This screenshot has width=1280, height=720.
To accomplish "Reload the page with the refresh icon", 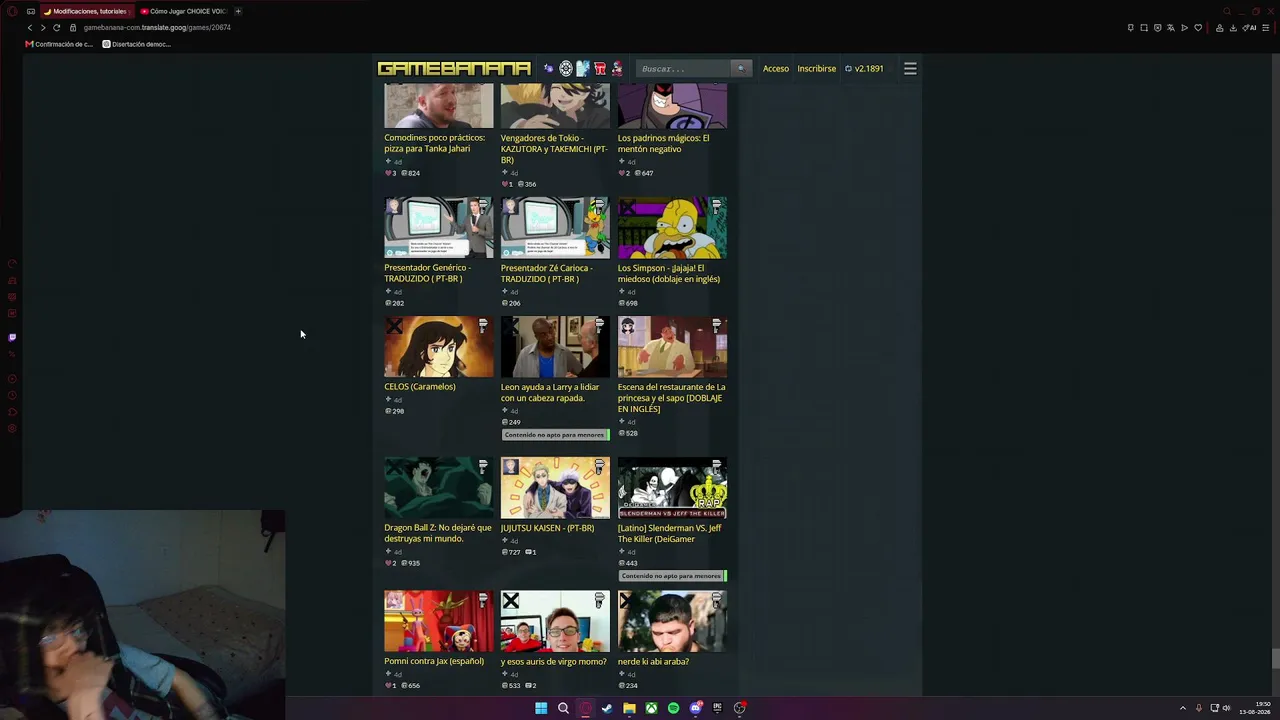I will coord(57,28).
